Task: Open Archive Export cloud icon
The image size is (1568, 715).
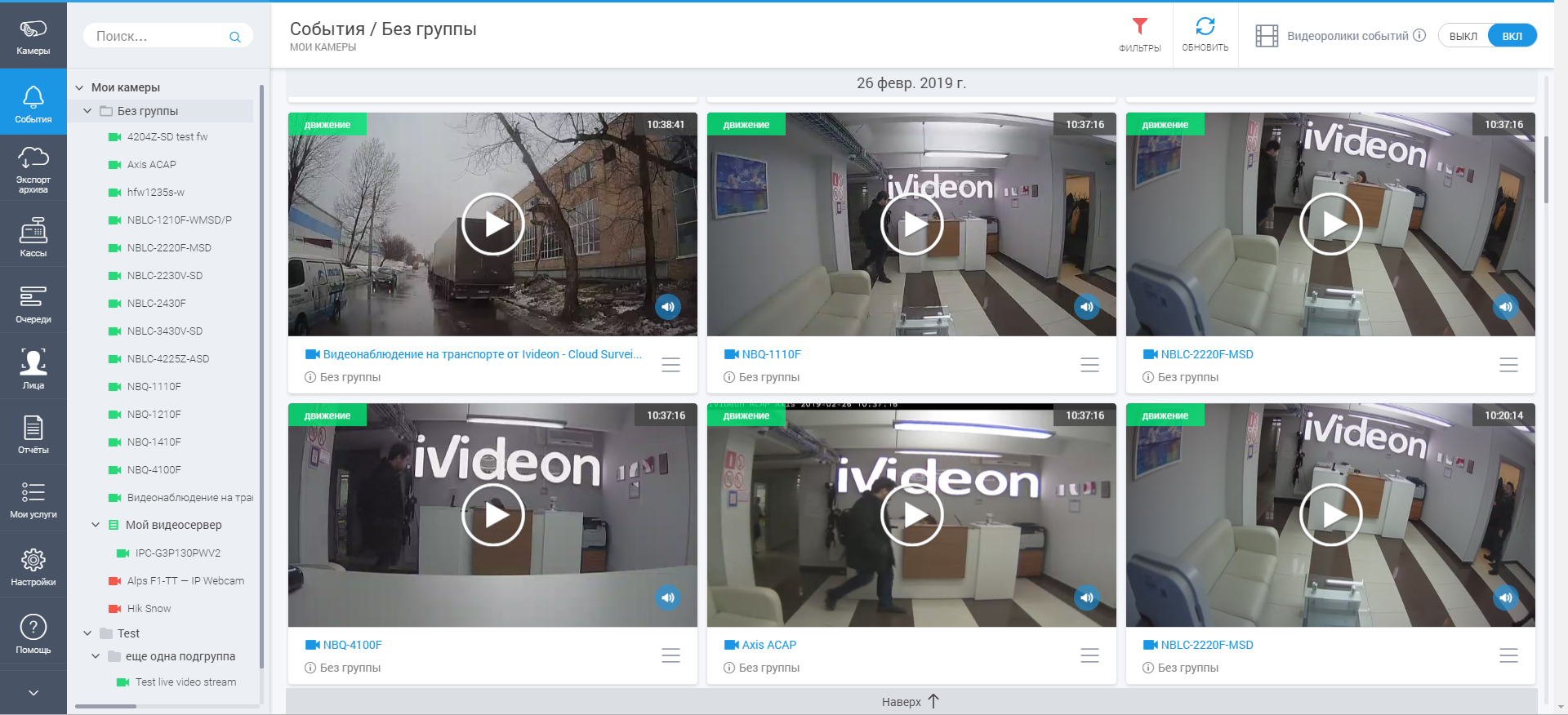Action: tap(33, 169)
